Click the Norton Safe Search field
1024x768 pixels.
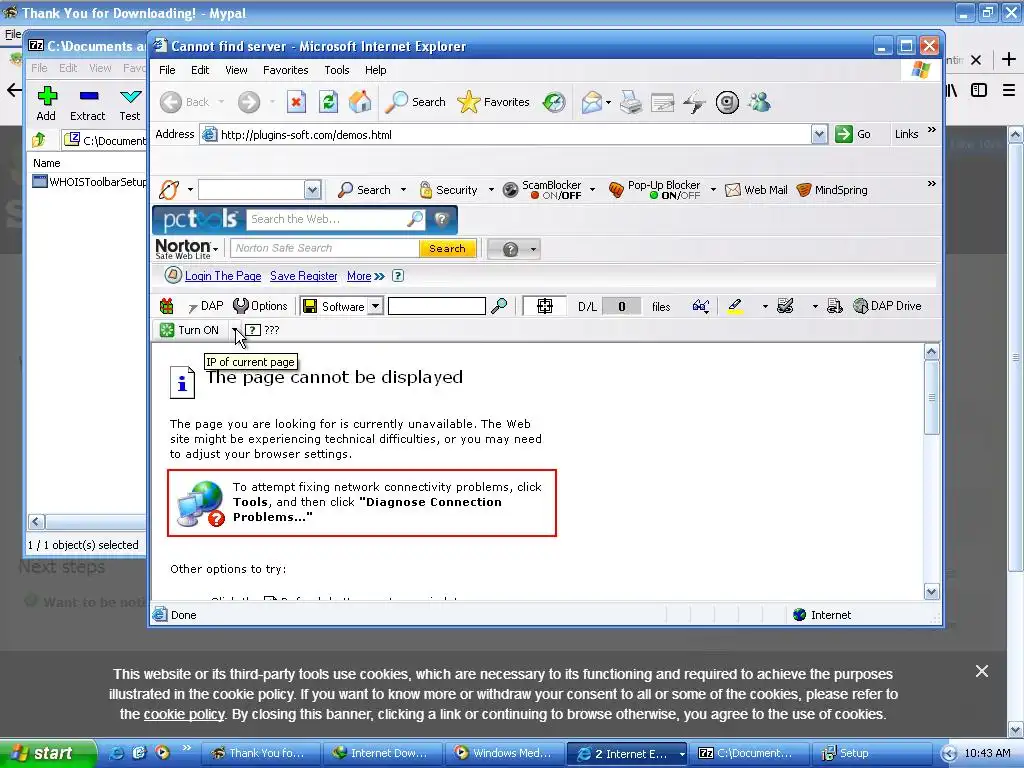coord(325,248)
